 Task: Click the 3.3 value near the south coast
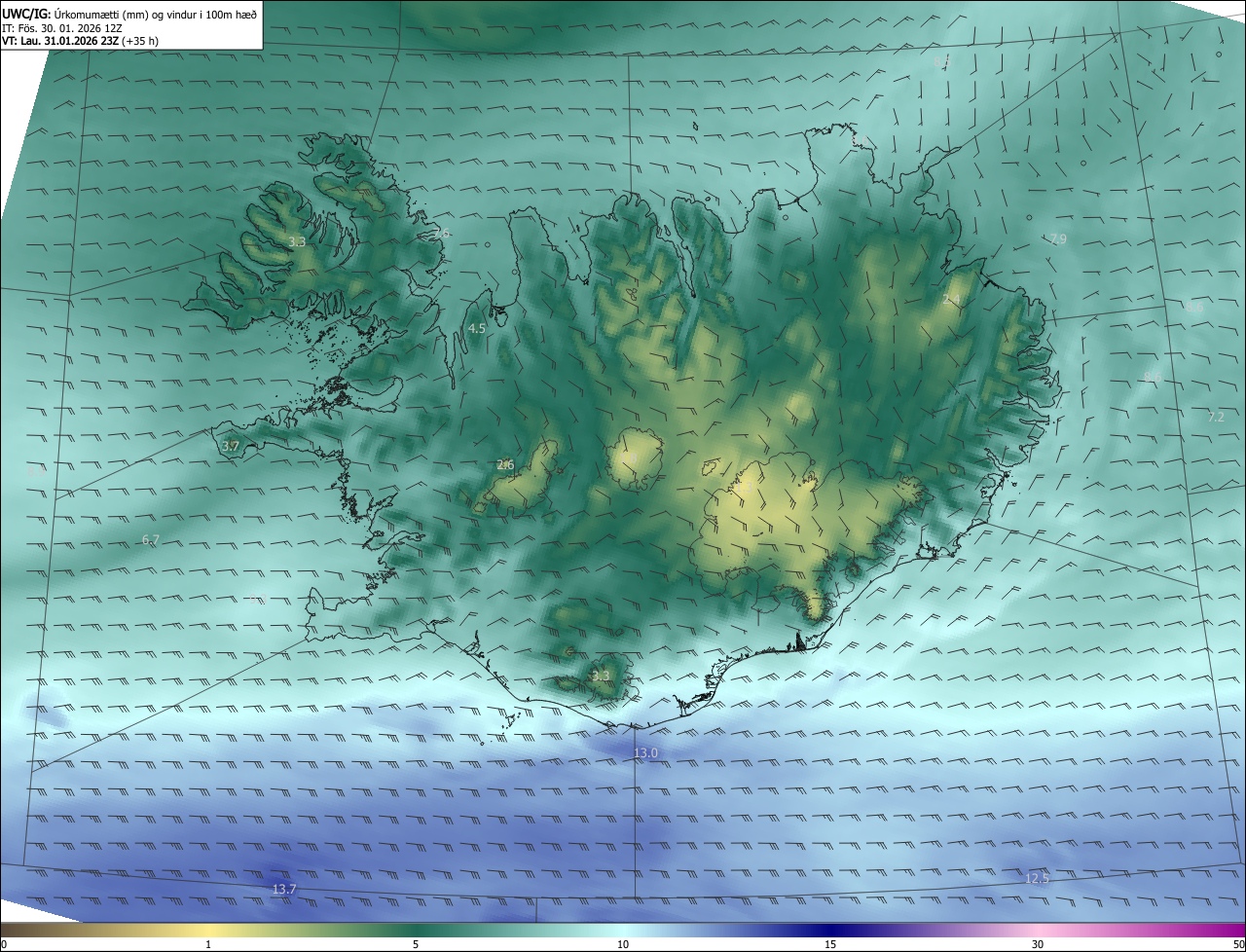click(x=601, y=676)
